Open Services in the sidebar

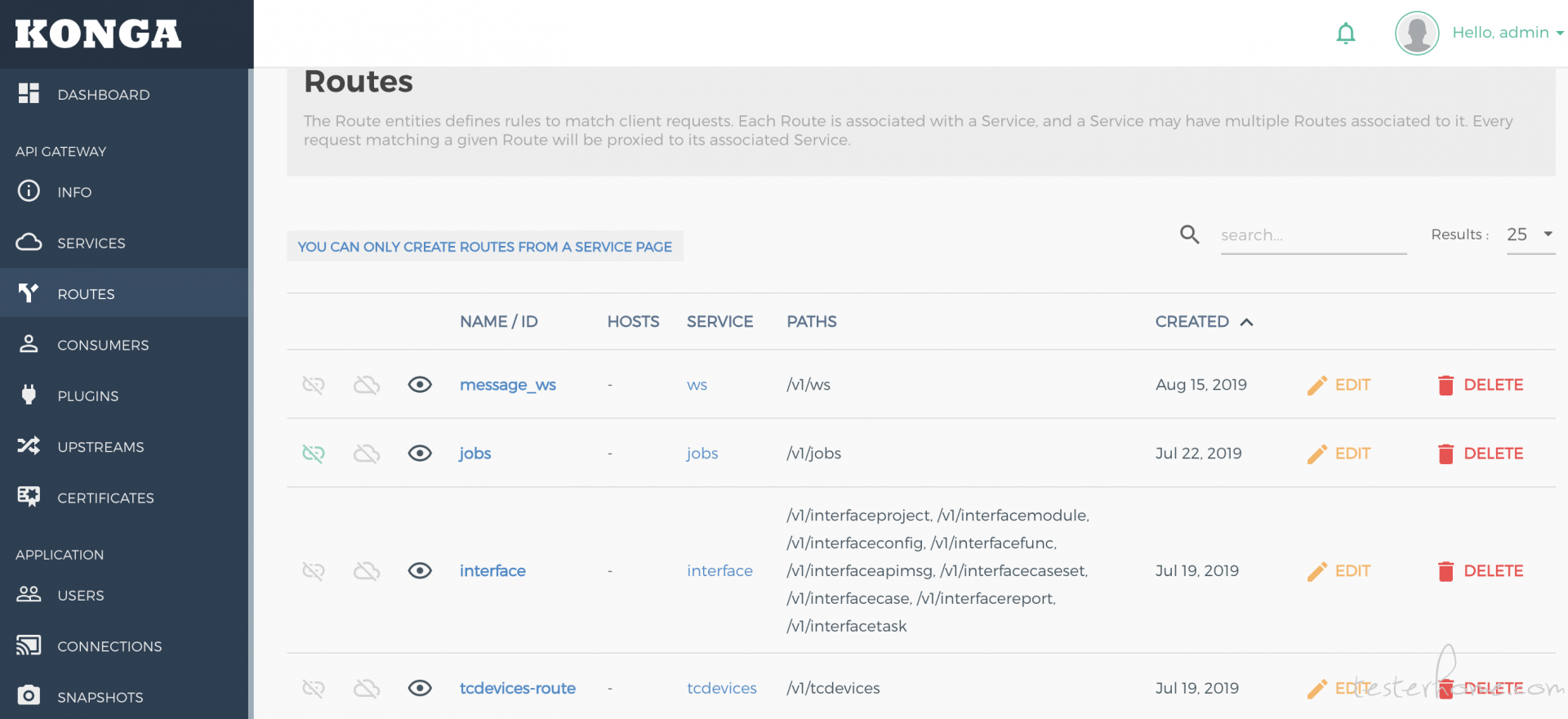pyautogui.click(x=91, y=243)
